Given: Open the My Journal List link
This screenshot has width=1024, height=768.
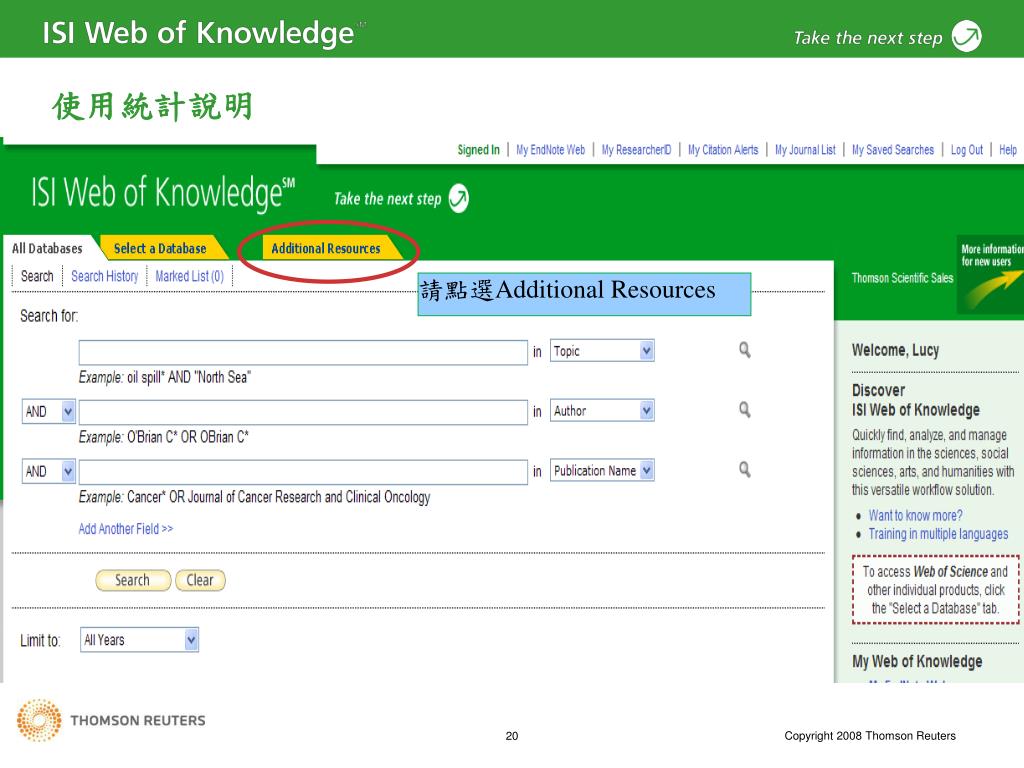Looking at the screenshot, I should point(805,150).
